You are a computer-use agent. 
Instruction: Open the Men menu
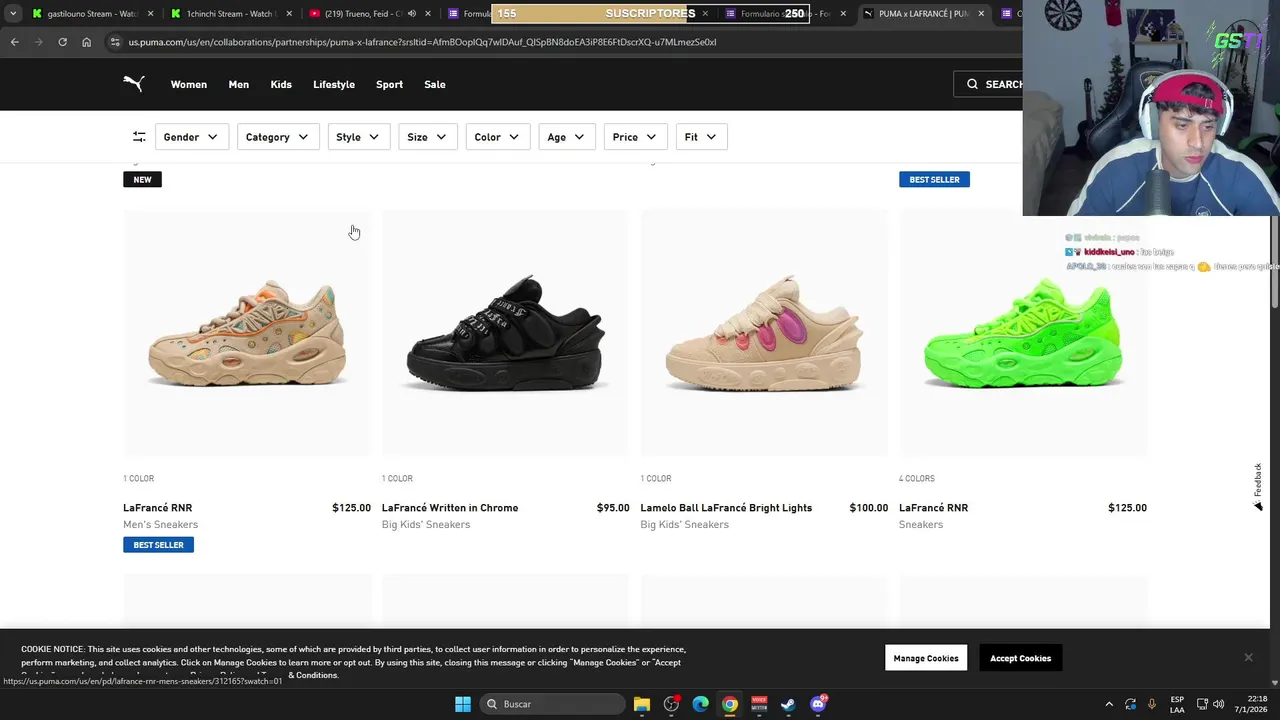pyautogui.click(x=238, y=84)
